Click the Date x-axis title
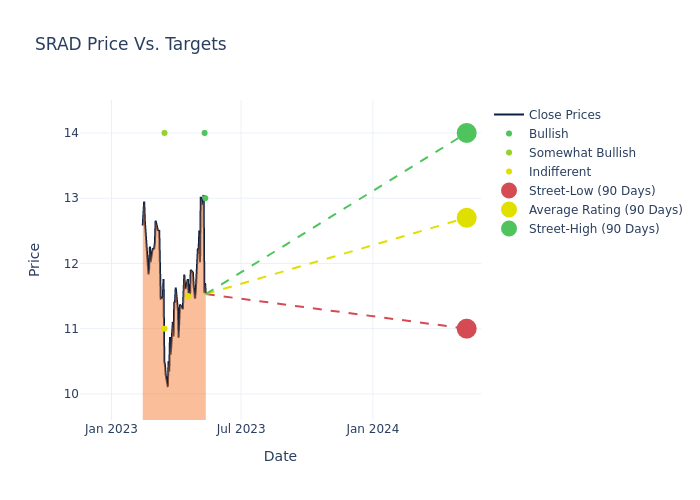700x500 pixels. click(x=280, y=457)
